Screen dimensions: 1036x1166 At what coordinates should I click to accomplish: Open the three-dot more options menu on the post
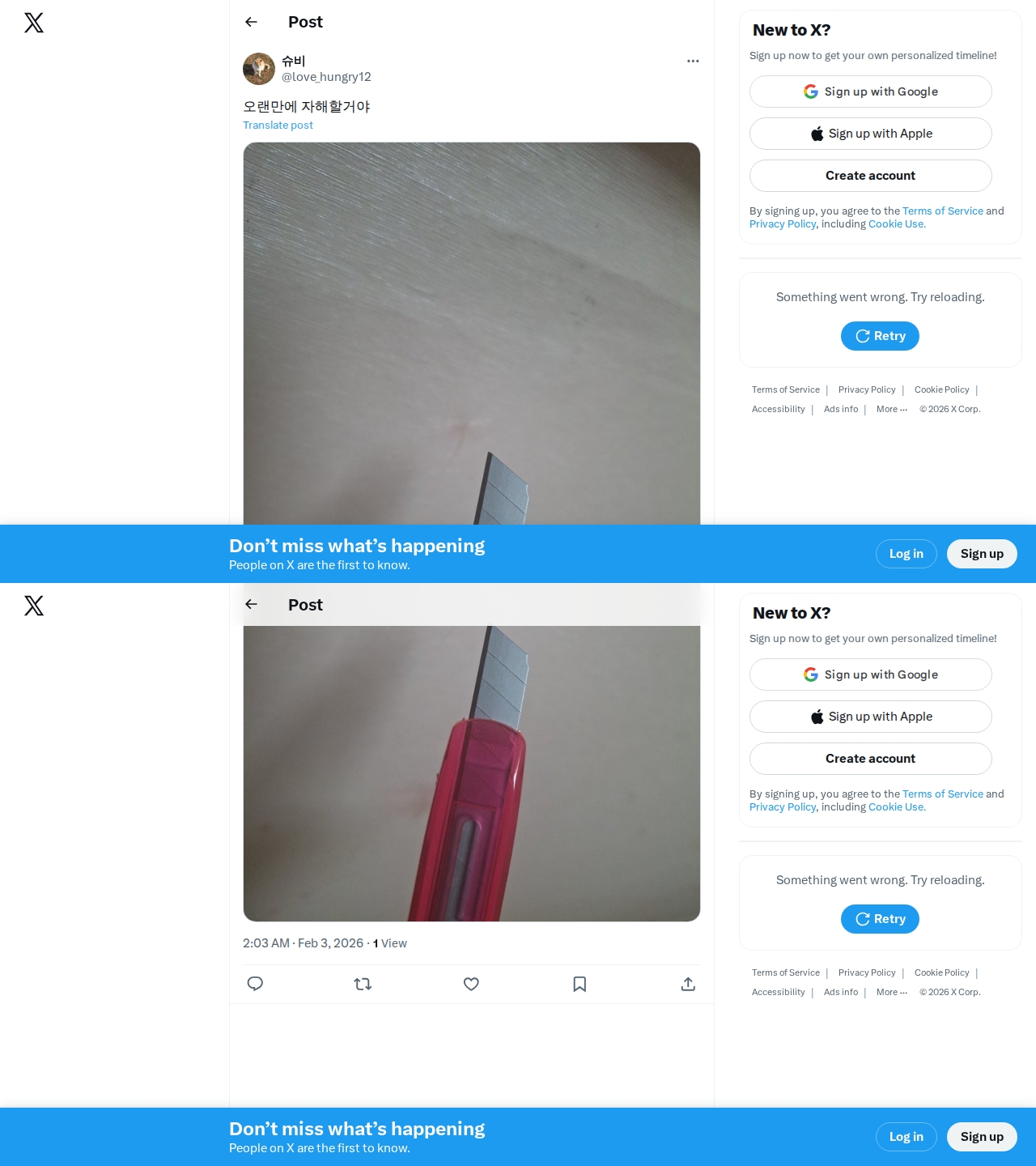tap(693, 61)
